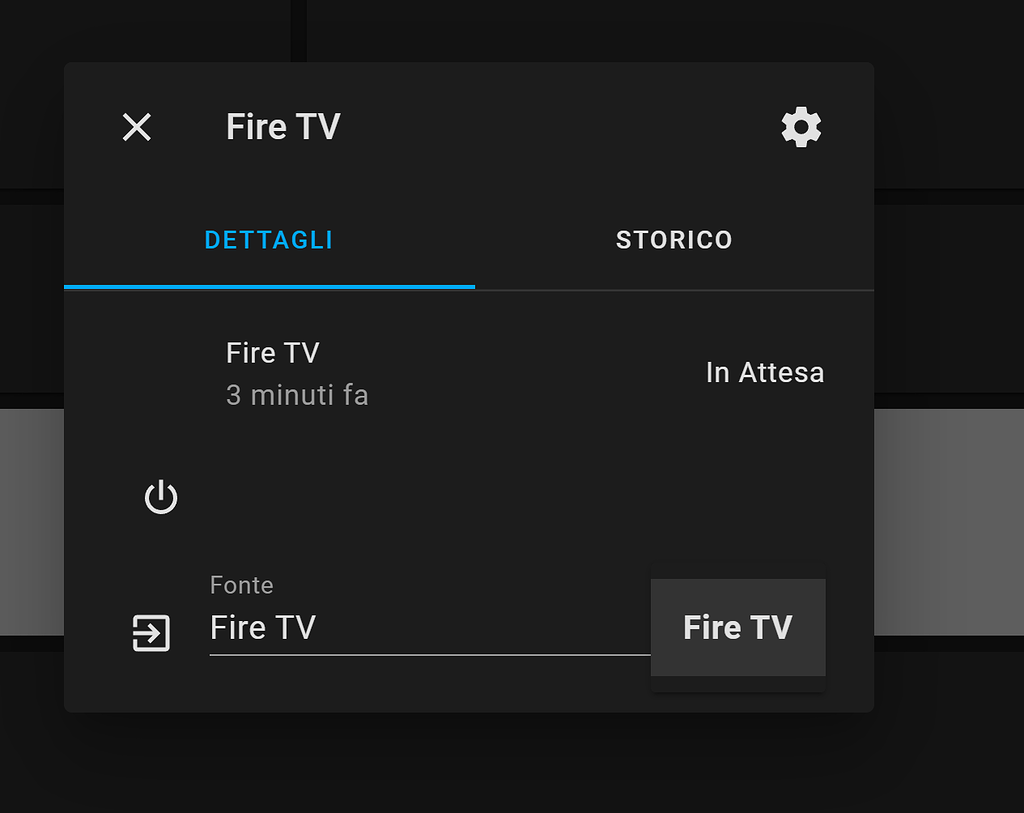This screenshot has height=813, width=1024.
Task: Select the DETTAGLI tab
Action: (x=268, y=239)
